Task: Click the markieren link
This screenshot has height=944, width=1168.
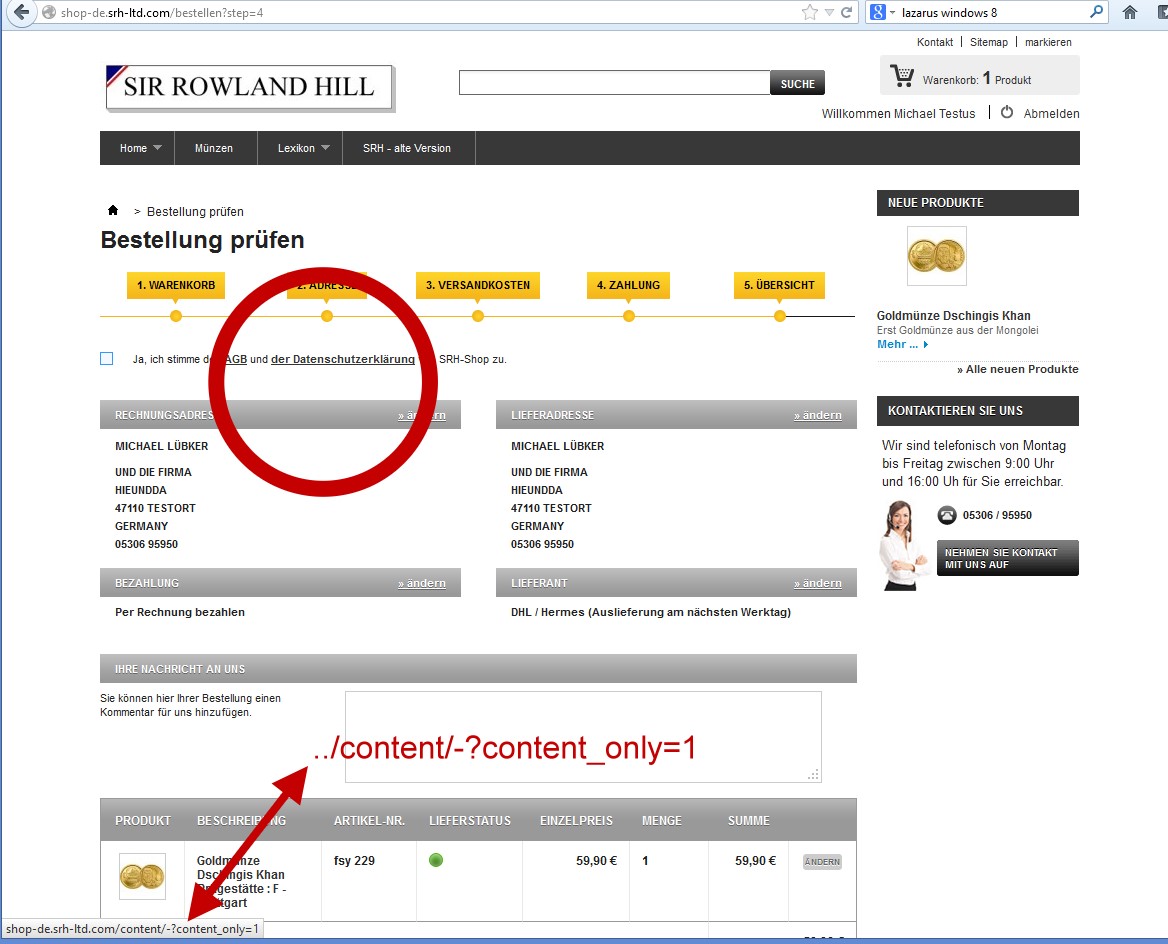Action: (x=1048, y=42)
